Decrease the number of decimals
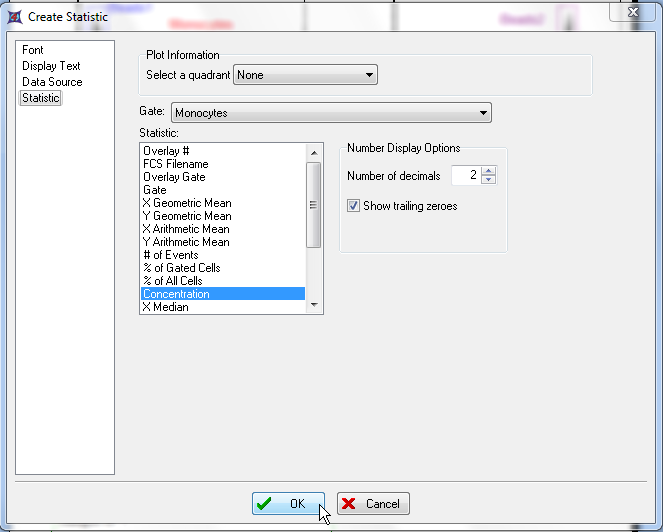The height and width of the screenshot is (532, 663). [x=489, y=180]
